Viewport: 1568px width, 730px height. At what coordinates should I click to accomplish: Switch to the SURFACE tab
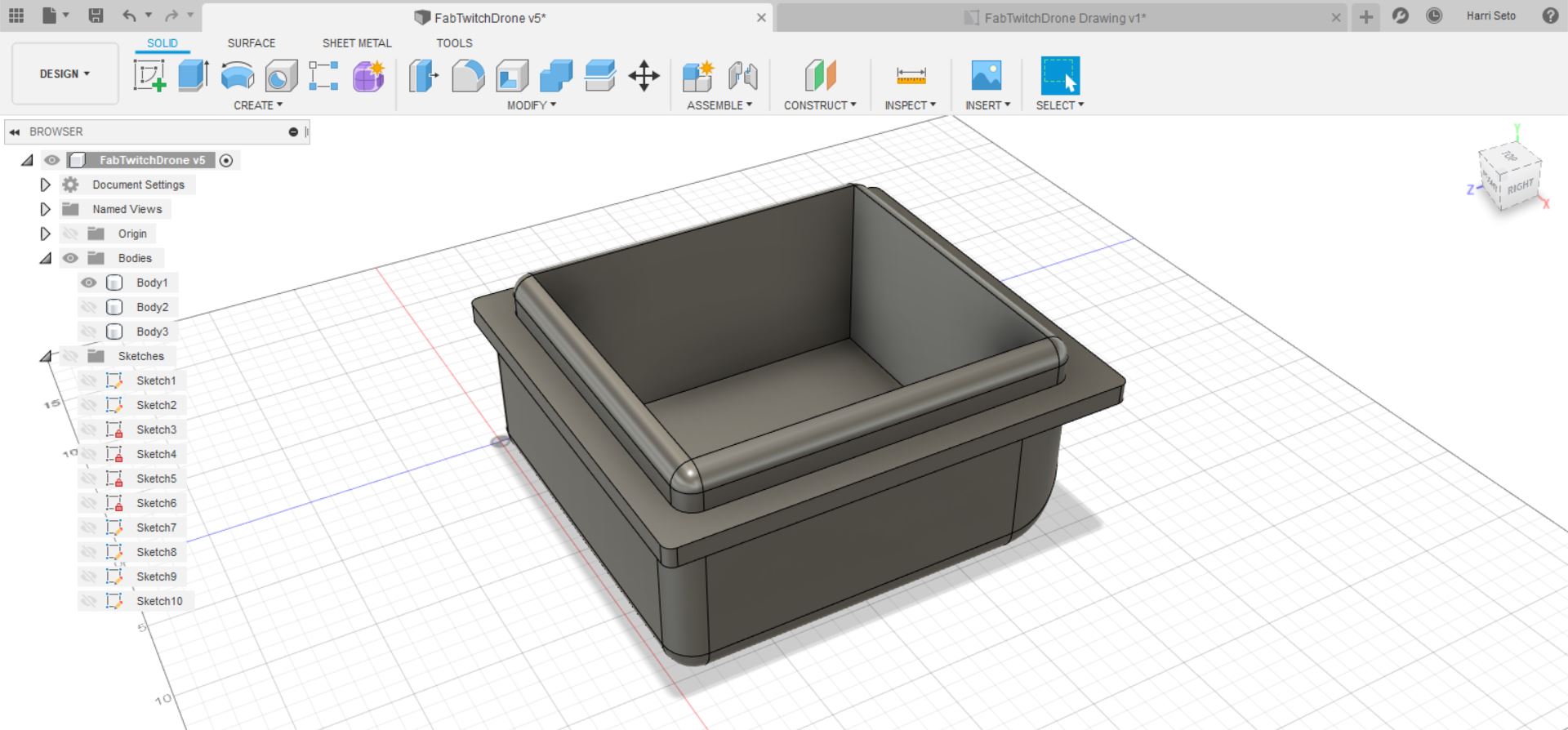click(252, 43)
